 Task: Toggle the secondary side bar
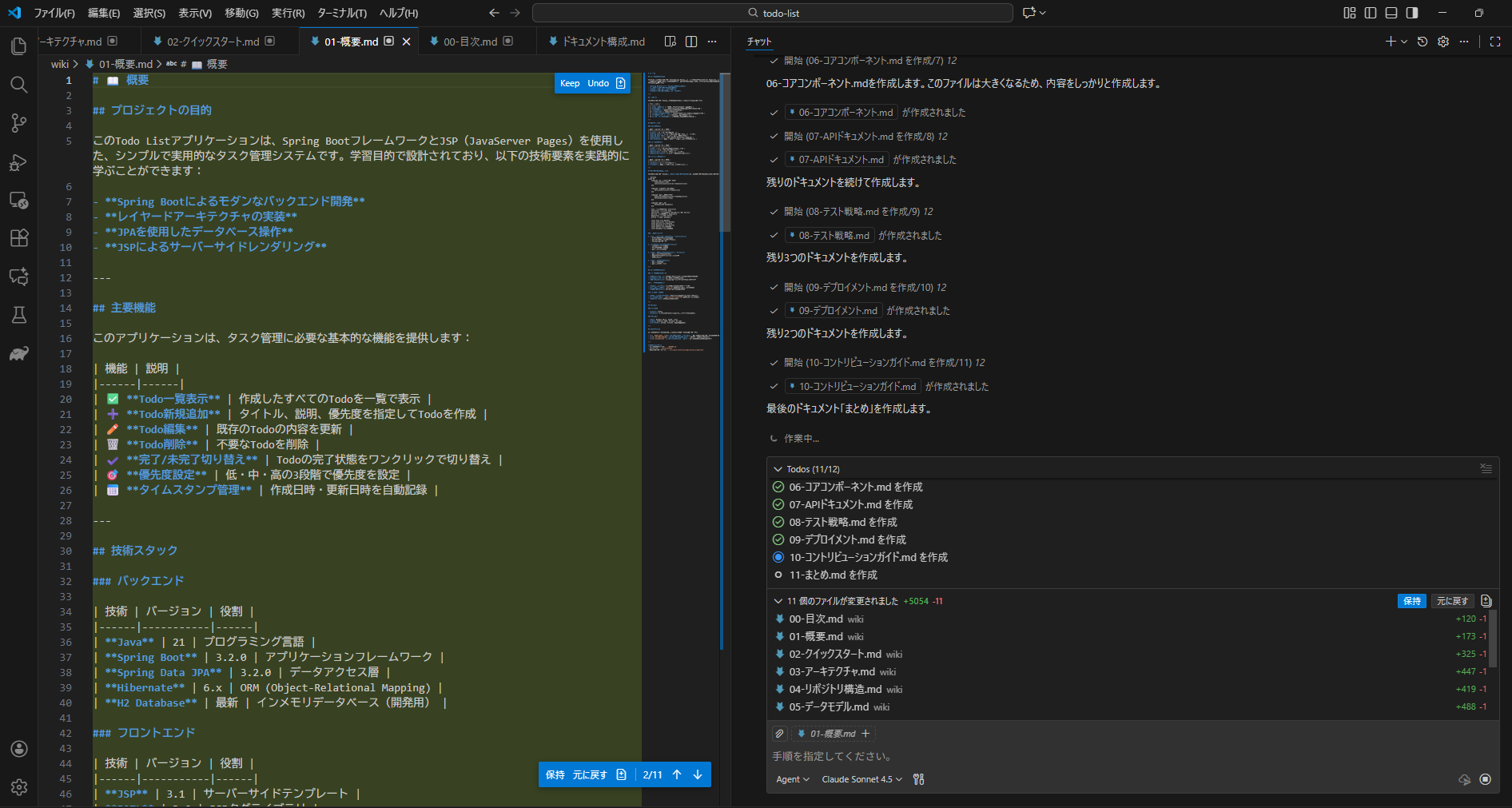pos(1411,13)
